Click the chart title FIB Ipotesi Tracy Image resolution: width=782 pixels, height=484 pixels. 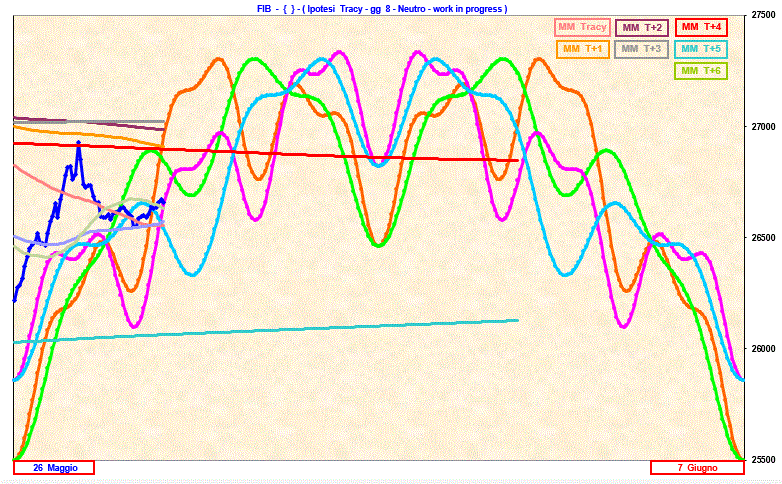point(382,9)
